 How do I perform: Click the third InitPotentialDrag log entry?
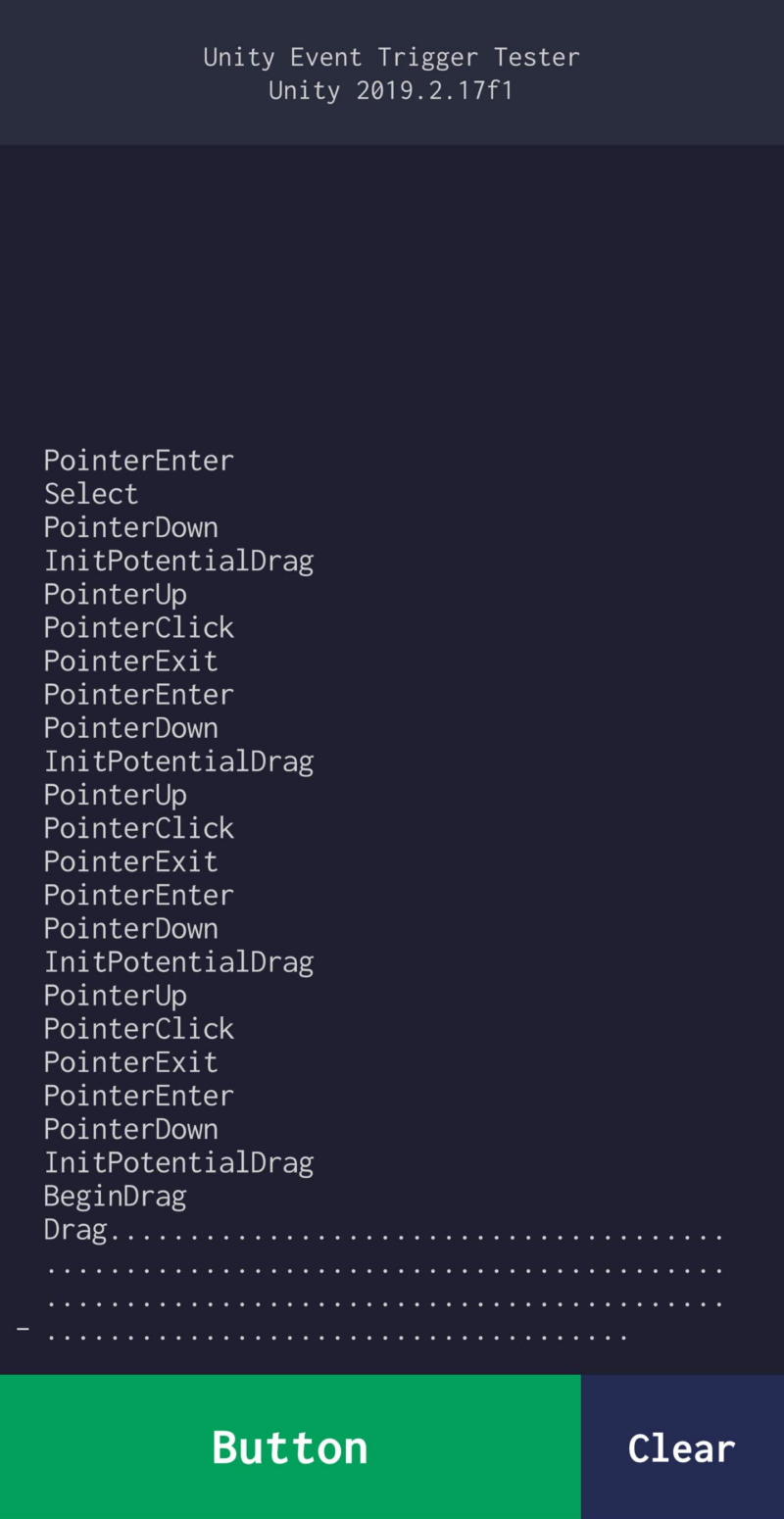click(178, 960)
